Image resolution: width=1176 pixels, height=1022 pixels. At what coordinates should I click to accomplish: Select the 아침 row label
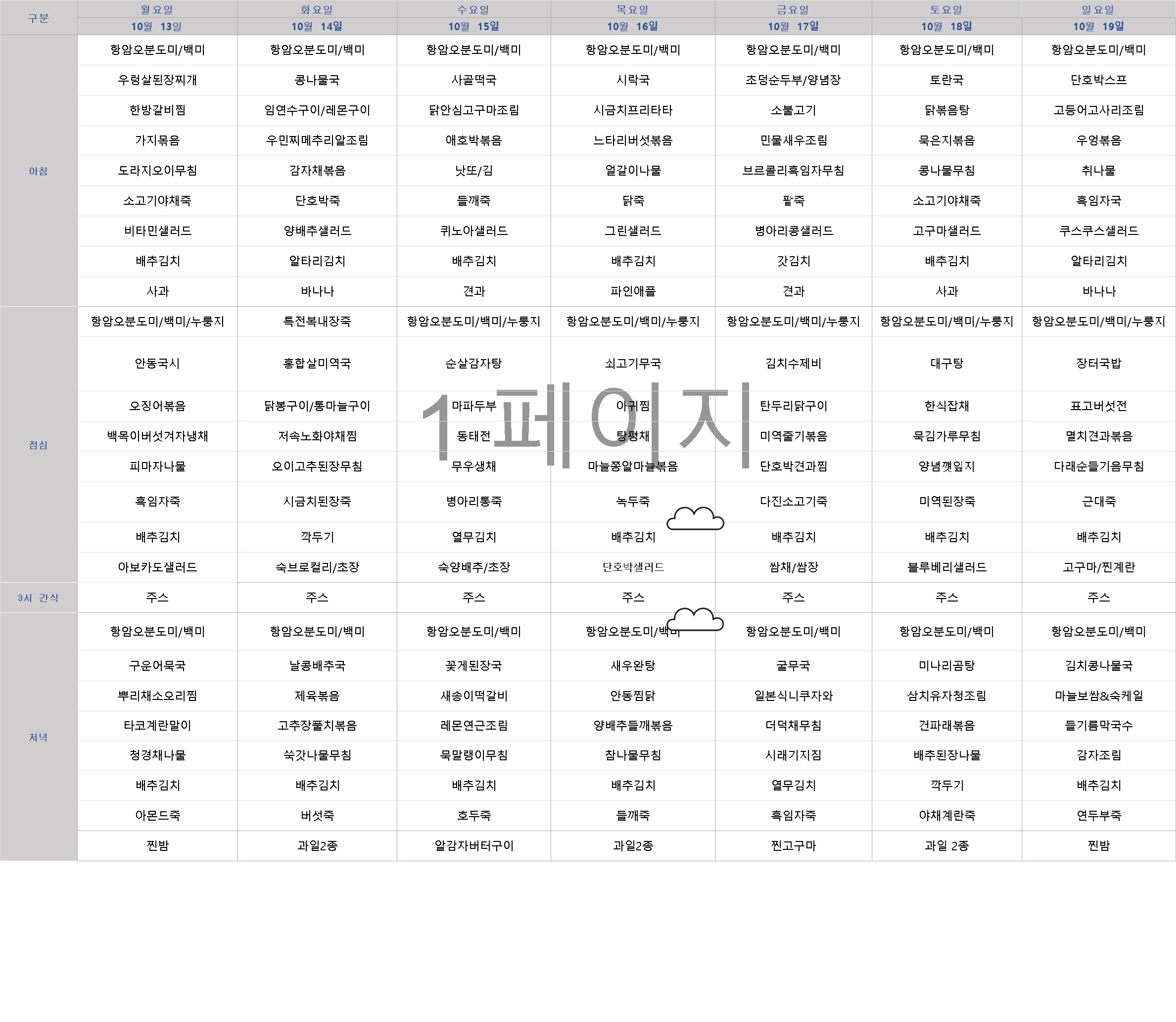coord(38,171)
